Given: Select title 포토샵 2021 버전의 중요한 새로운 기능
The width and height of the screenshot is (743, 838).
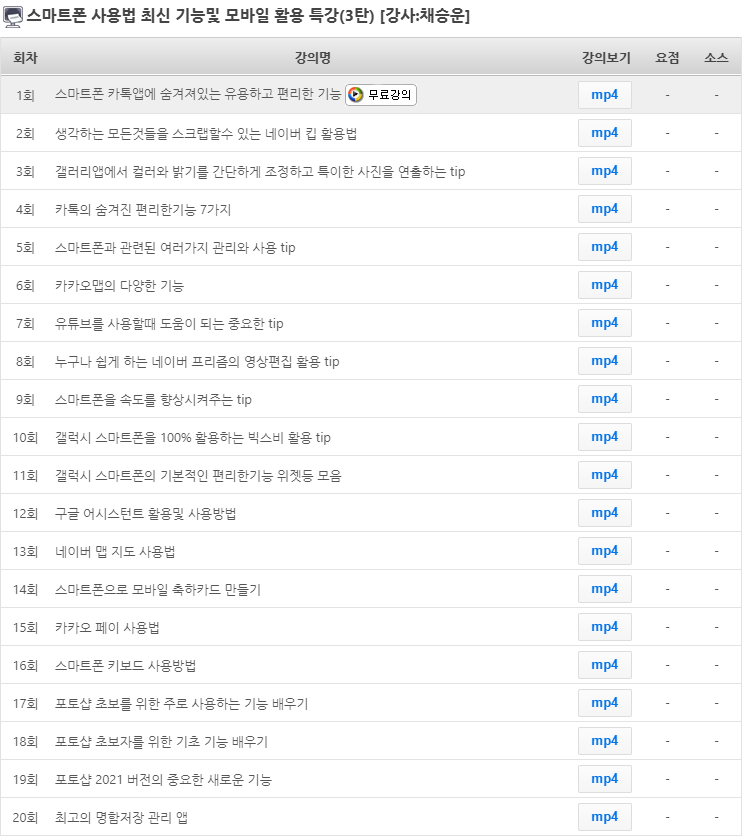Looking at the screenshot, I should coord(163,779).
